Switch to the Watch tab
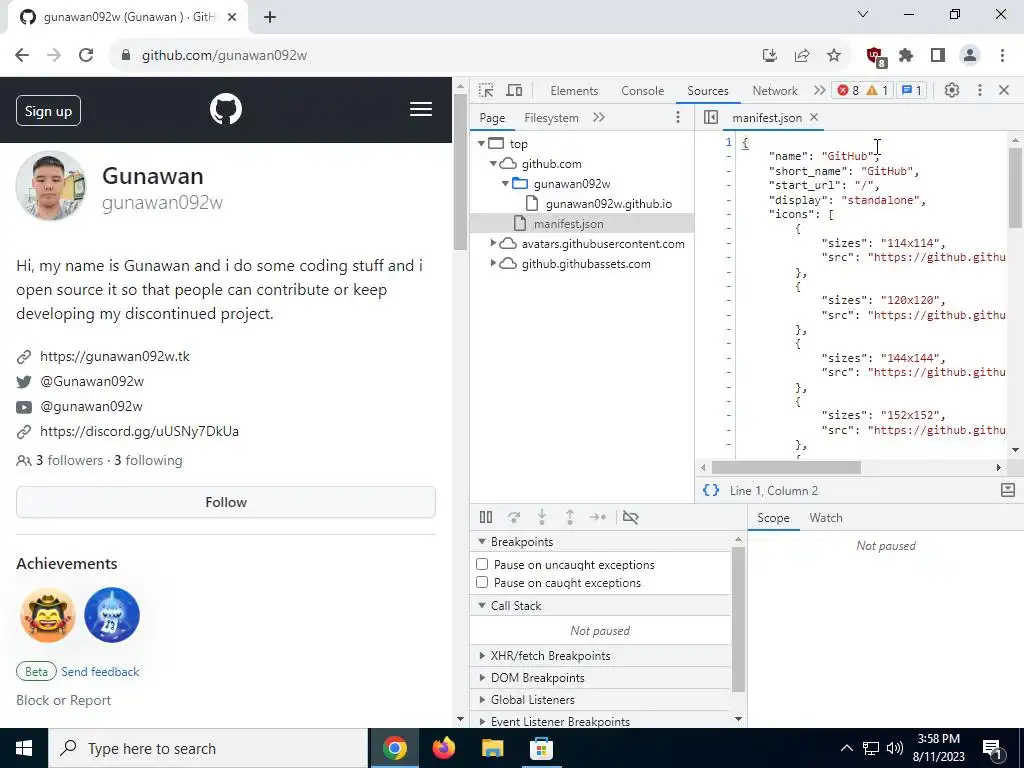 (826, 518)
